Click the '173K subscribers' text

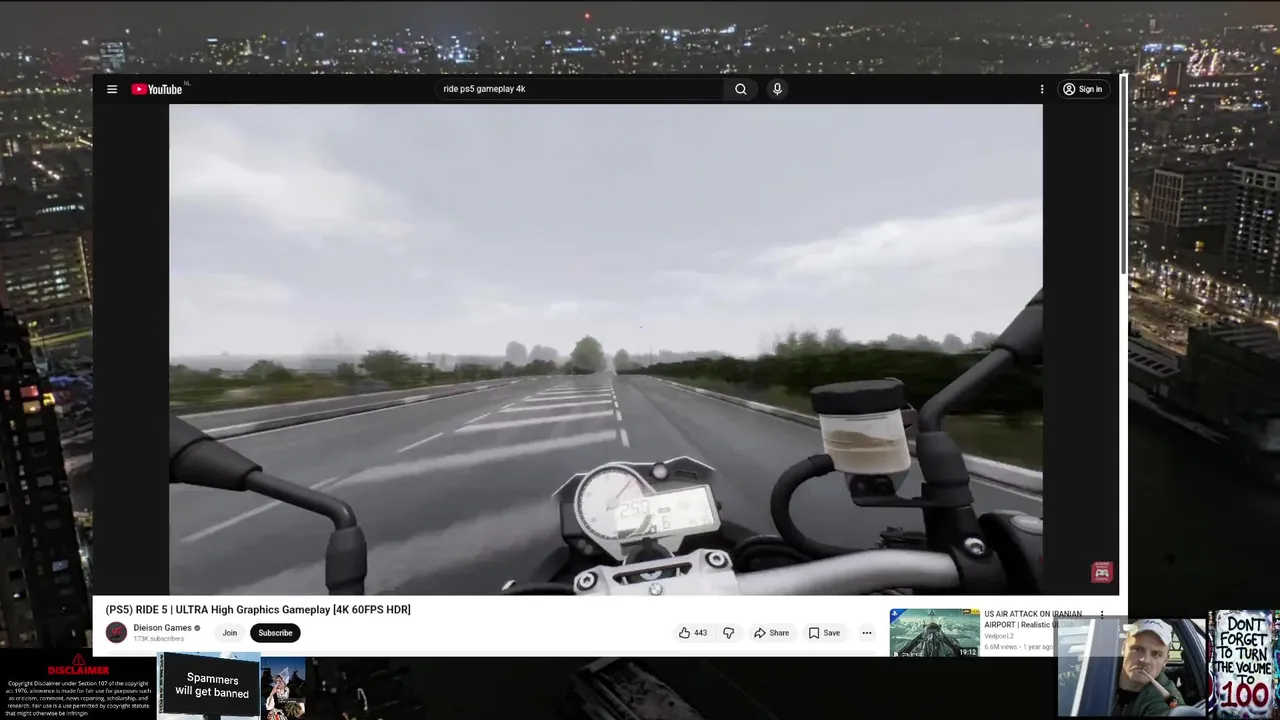[x=159, y=639]
